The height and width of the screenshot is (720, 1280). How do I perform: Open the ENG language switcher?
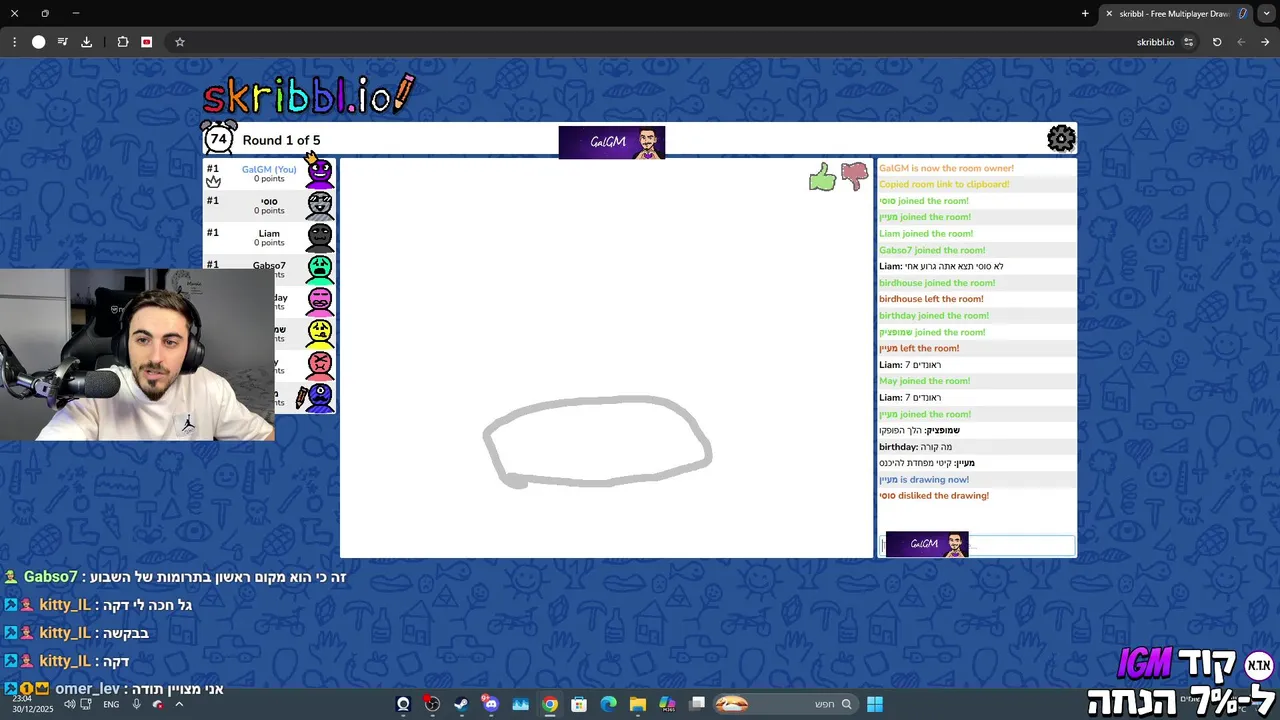tap(111, 704)
